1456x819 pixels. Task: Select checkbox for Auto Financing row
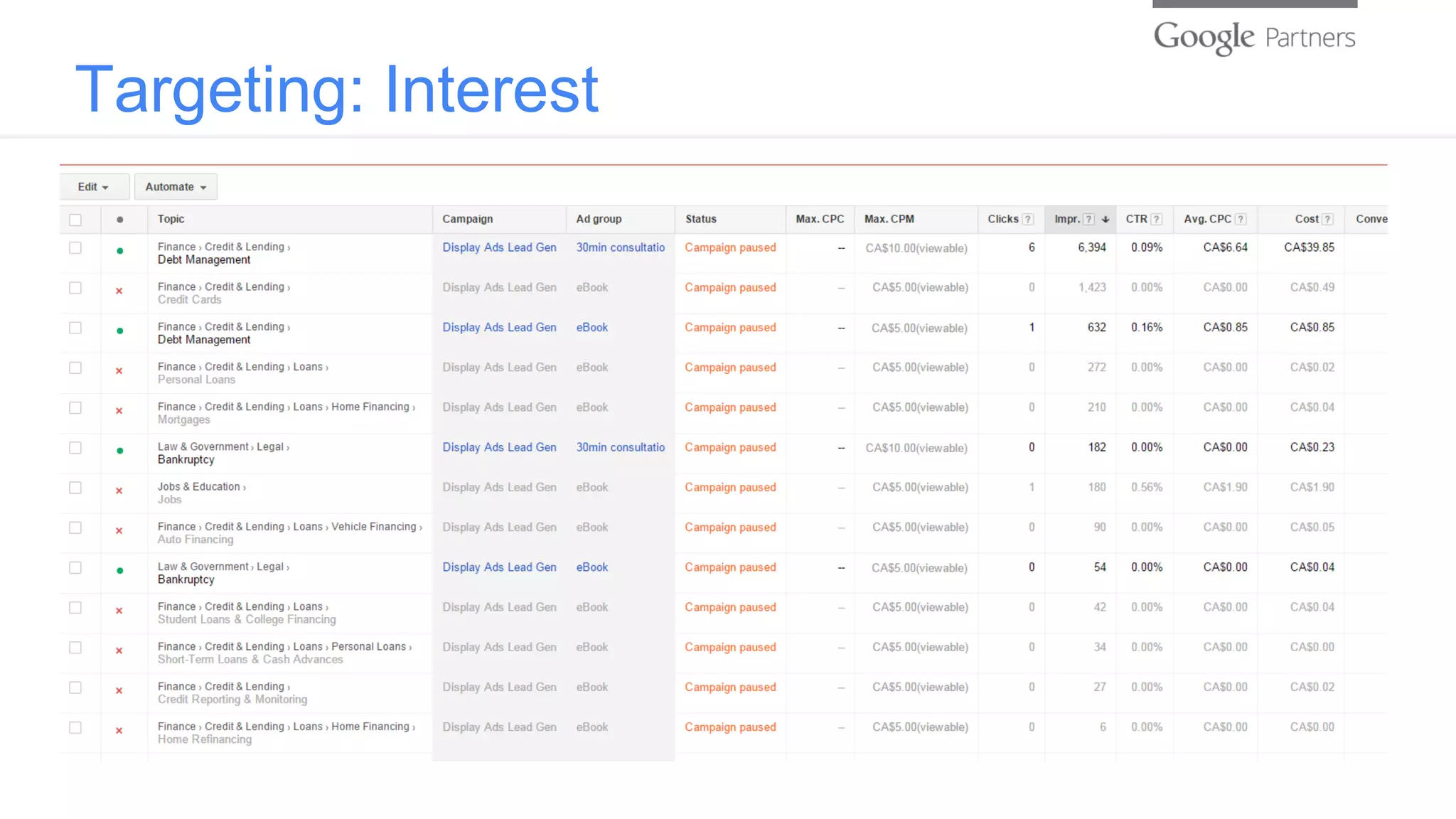tap(75, 528)
